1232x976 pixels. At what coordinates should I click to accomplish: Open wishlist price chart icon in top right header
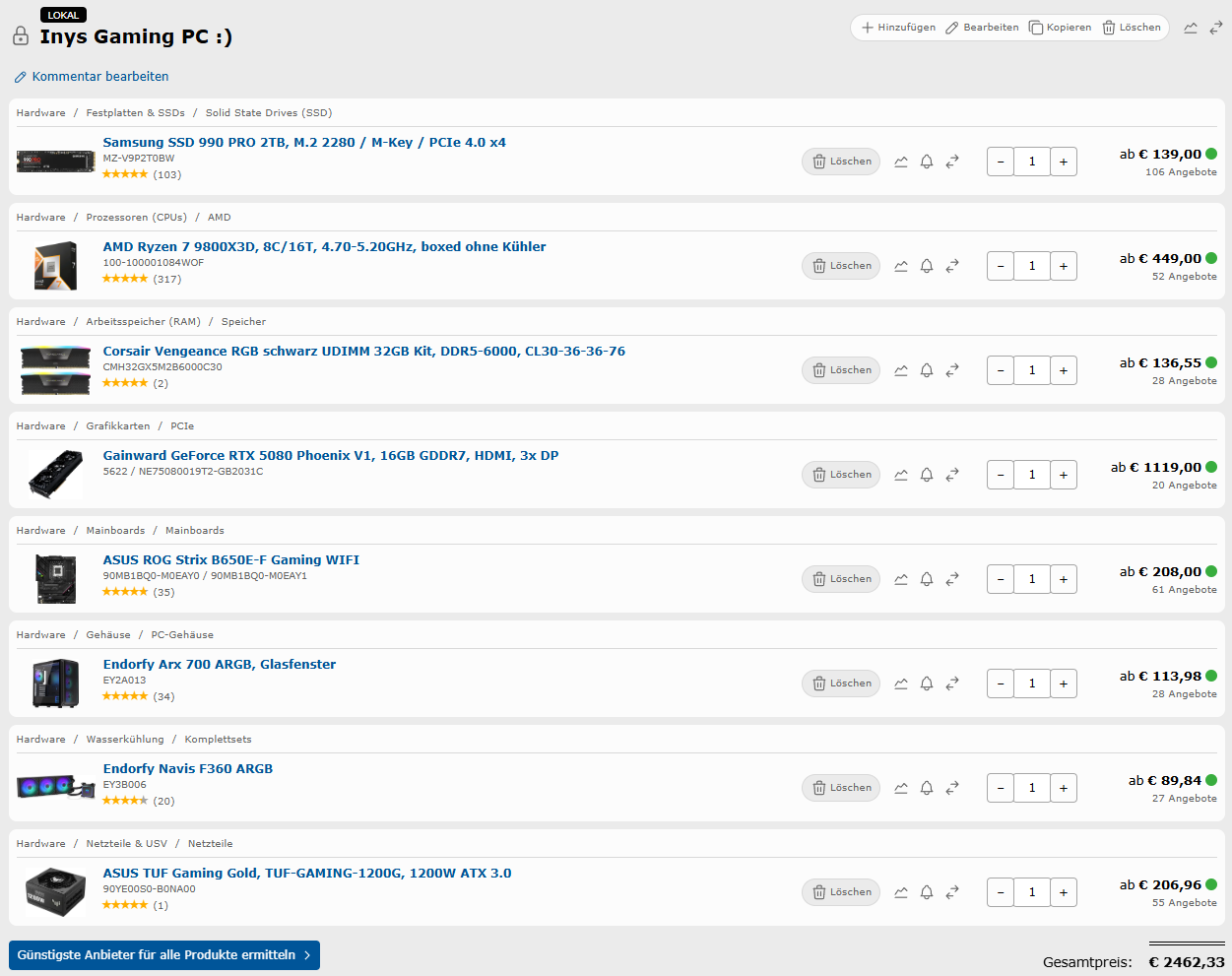click(x=1191, y=28)
